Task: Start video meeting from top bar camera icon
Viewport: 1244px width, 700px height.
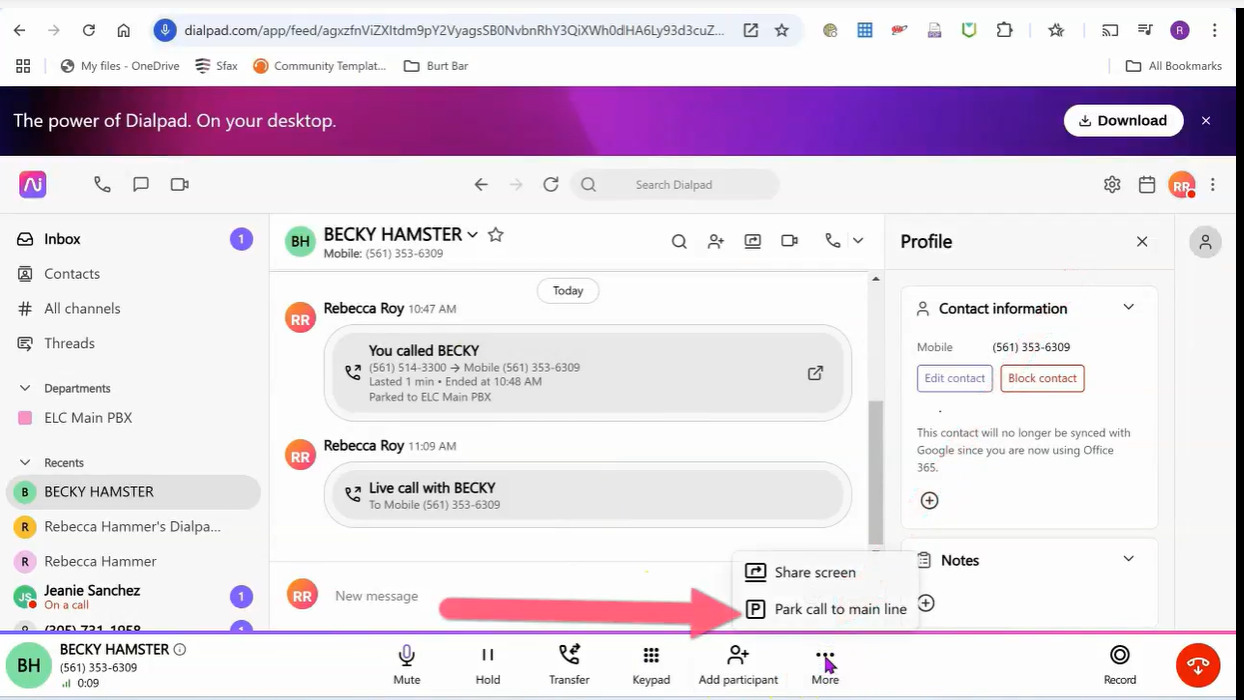Action: pyautogui.click(x=180, y=184)
